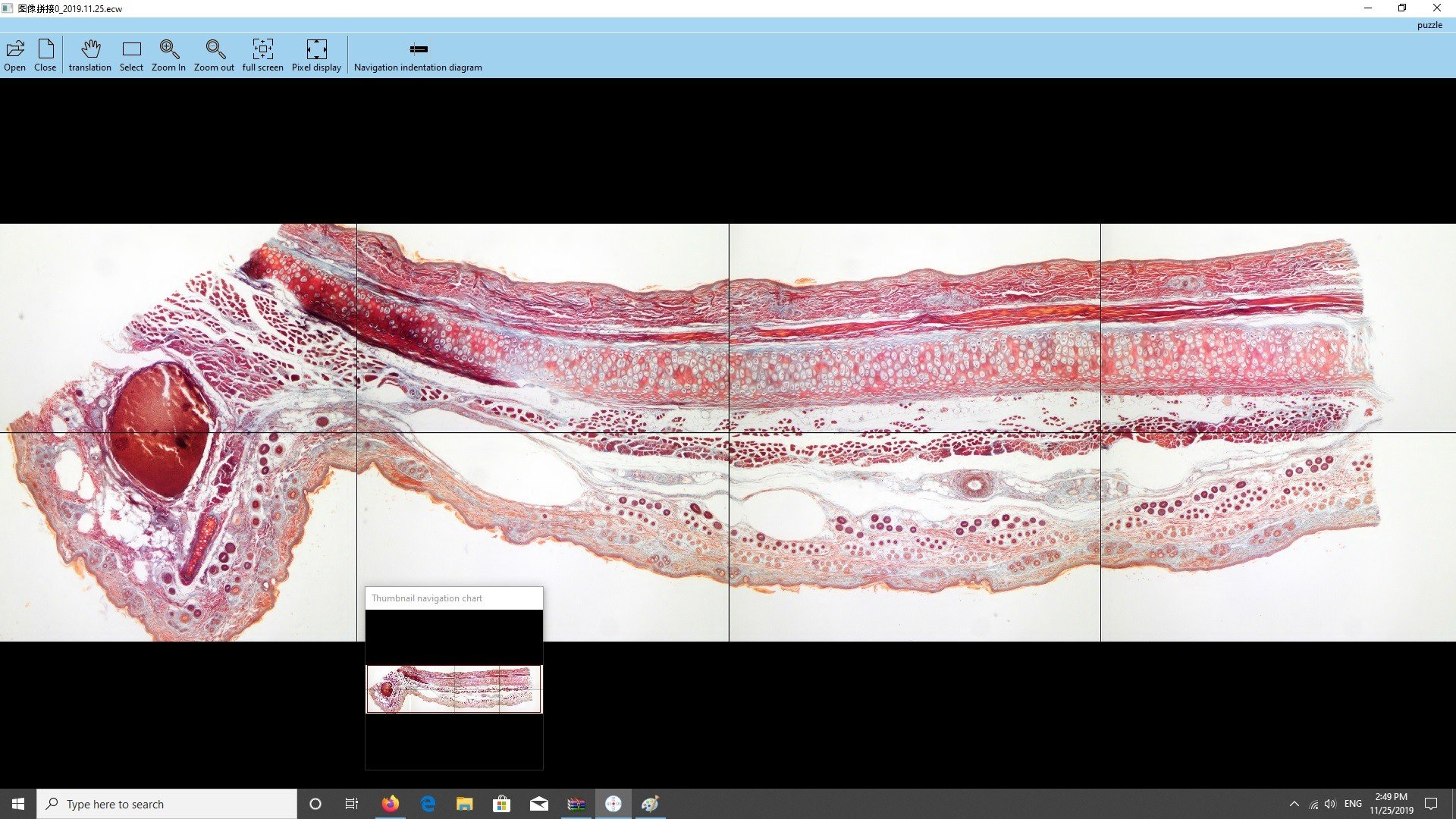Screen dimensions: 1456x819
Task: Minimize the image viewer window
Action: coord(1368,8)
